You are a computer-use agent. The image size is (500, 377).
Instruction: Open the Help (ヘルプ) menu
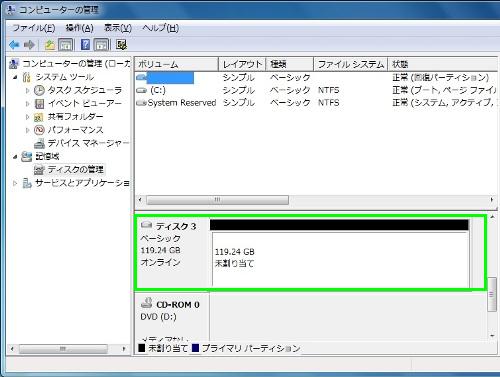(x=161, y=28)
